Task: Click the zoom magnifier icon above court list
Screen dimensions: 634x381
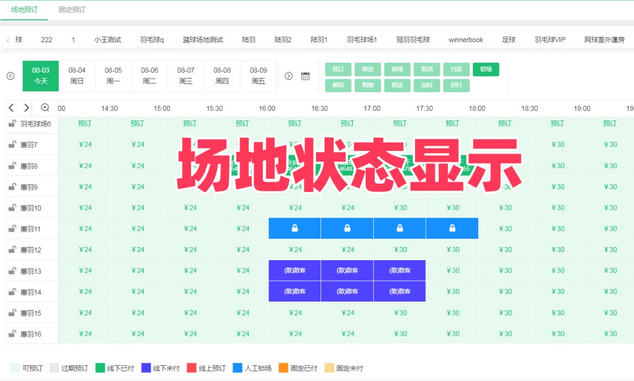Action: point(45,108)
